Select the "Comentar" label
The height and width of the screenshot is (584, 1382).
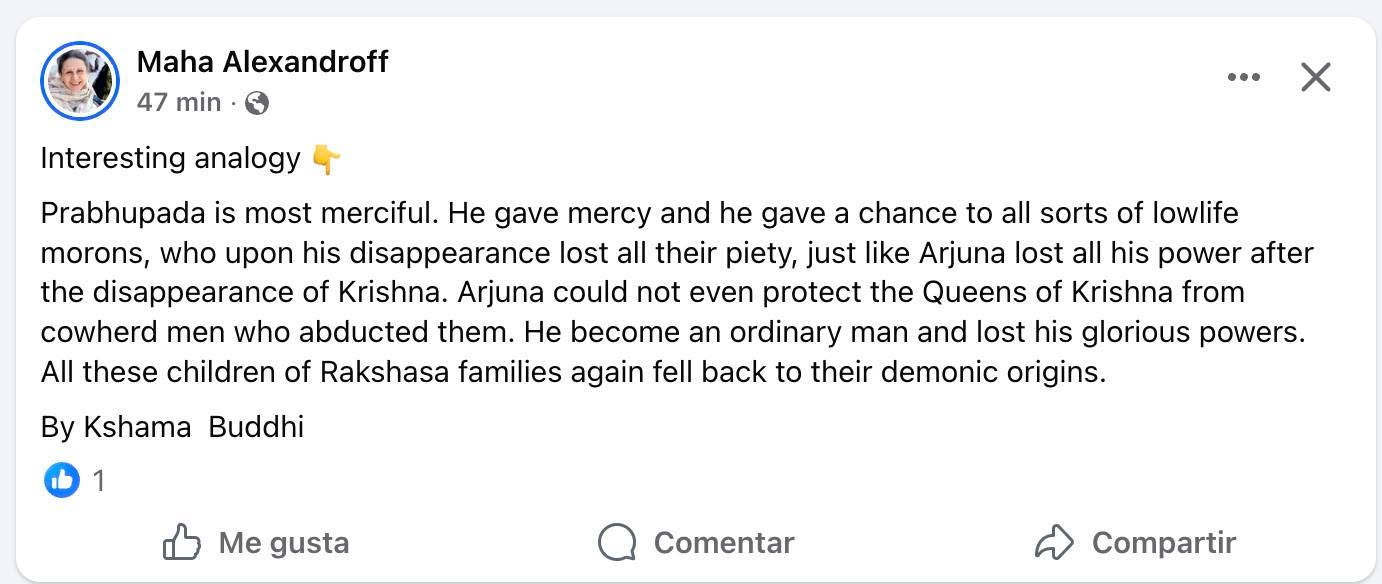pyautogui.click(x=723, y=543)
